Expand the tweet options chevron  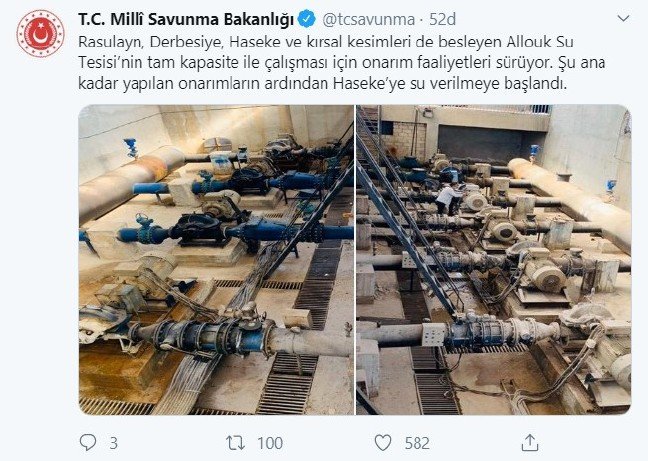[623, 18]
